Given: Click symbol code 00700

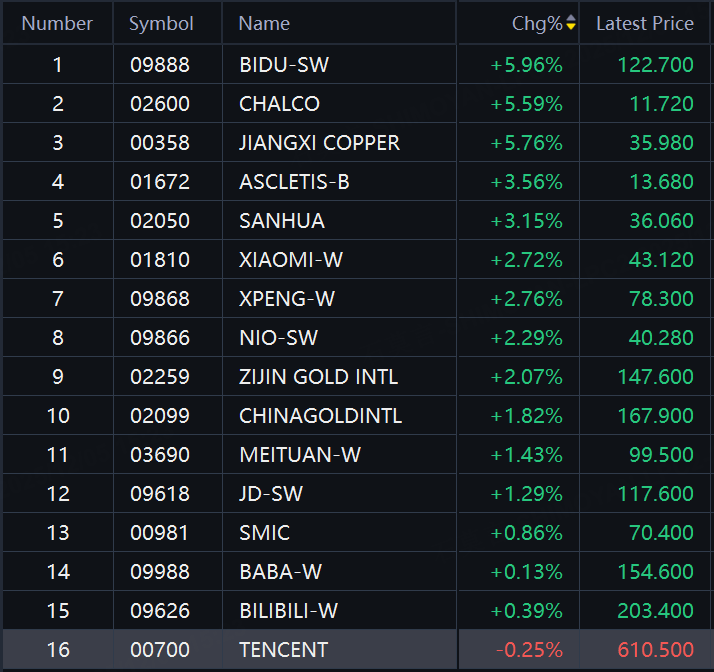Looking at the screenshot, I should pos(160,650).
